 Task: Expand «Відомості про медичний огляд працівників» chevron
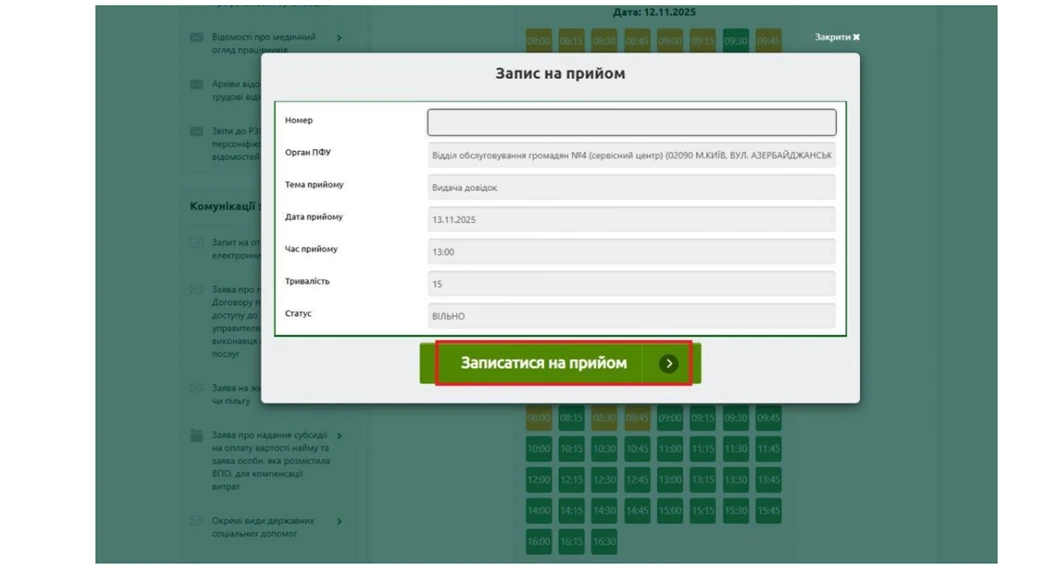(340, 38)
